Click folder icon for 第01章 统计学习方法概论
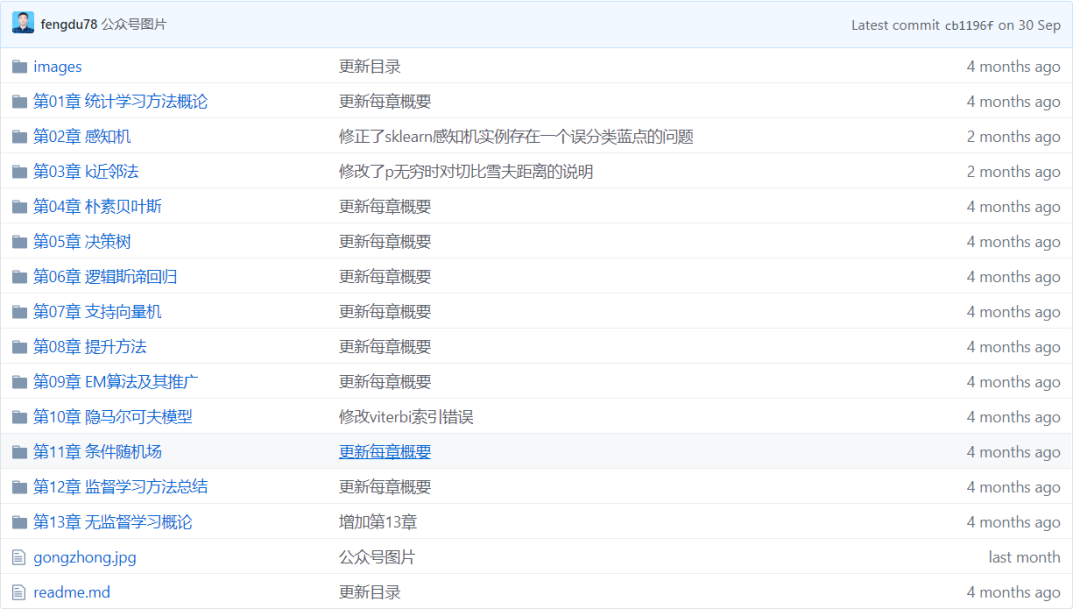Image resolution: width=1080 pixels, height=616 pixels. (x=19, y=102)
